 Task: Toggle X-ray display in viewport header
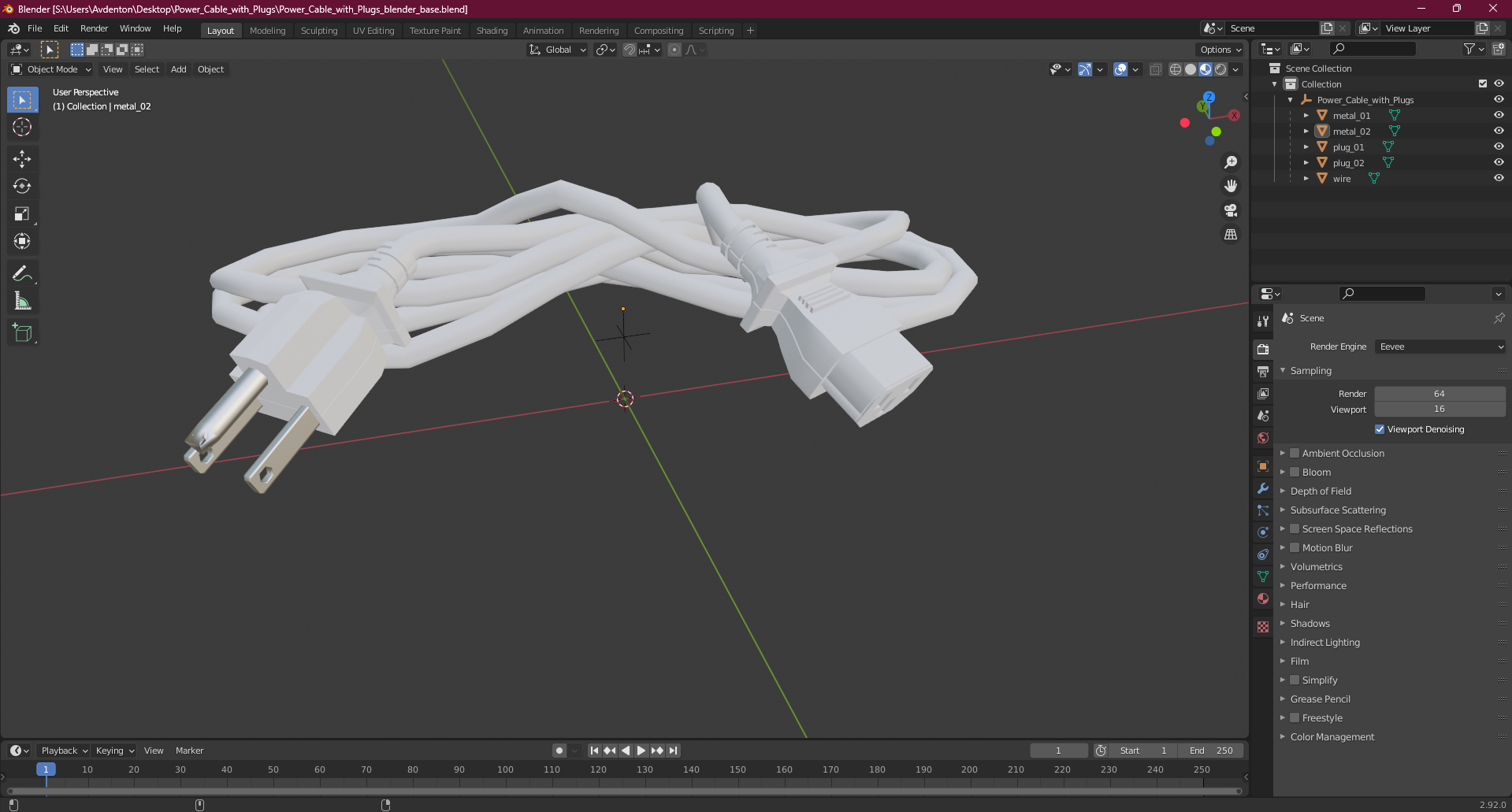[1155, 69]
